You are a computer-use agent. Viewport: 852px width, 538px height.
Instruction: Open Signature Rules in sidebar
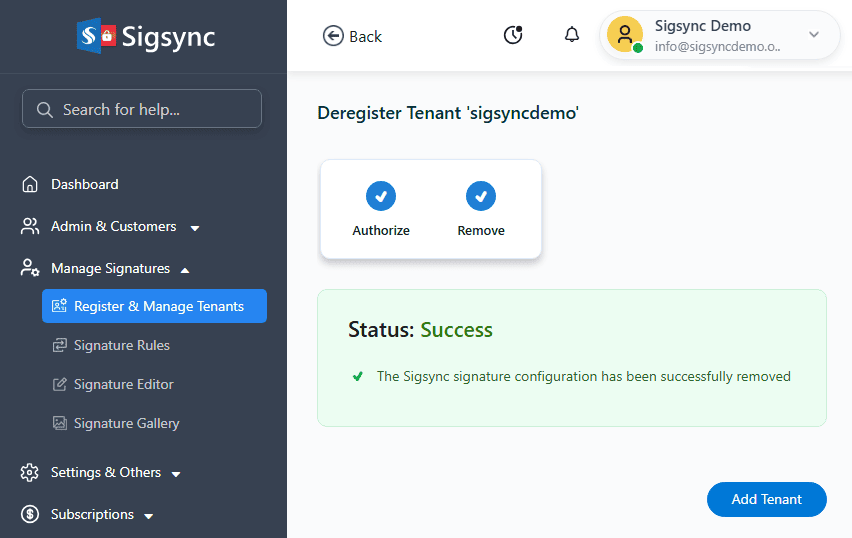click(x=121, y=345)
